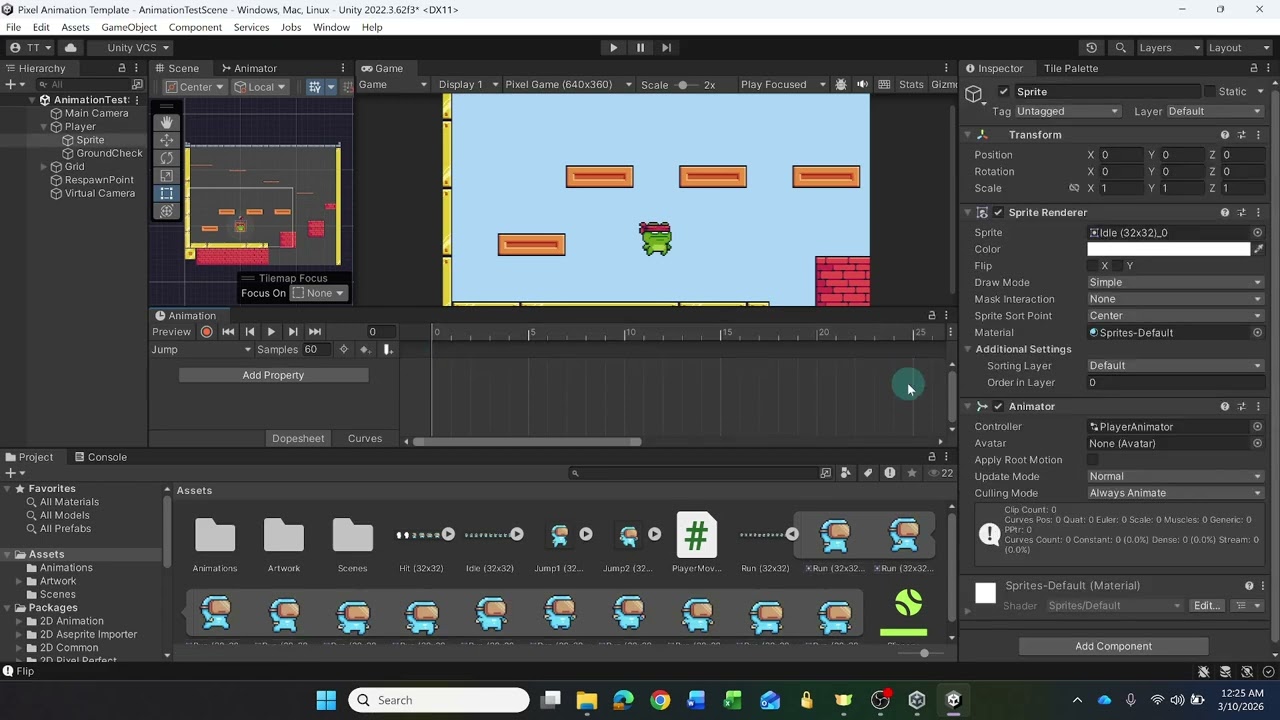
Task: Select the Move tool in Scene
Action: pyautogui.click(x=166, y=140)
